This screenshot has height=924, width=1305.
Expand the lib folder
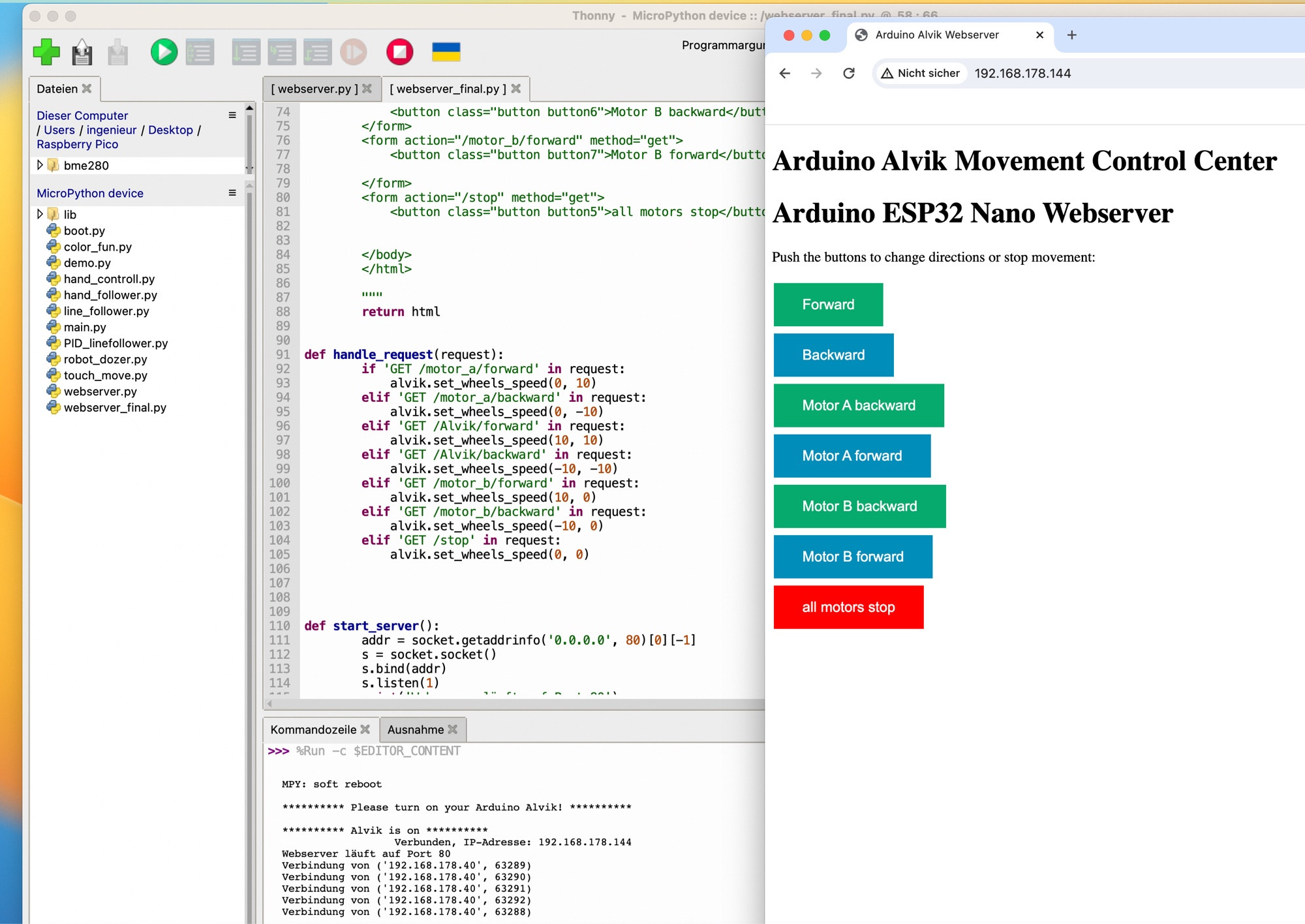(40, 214)
